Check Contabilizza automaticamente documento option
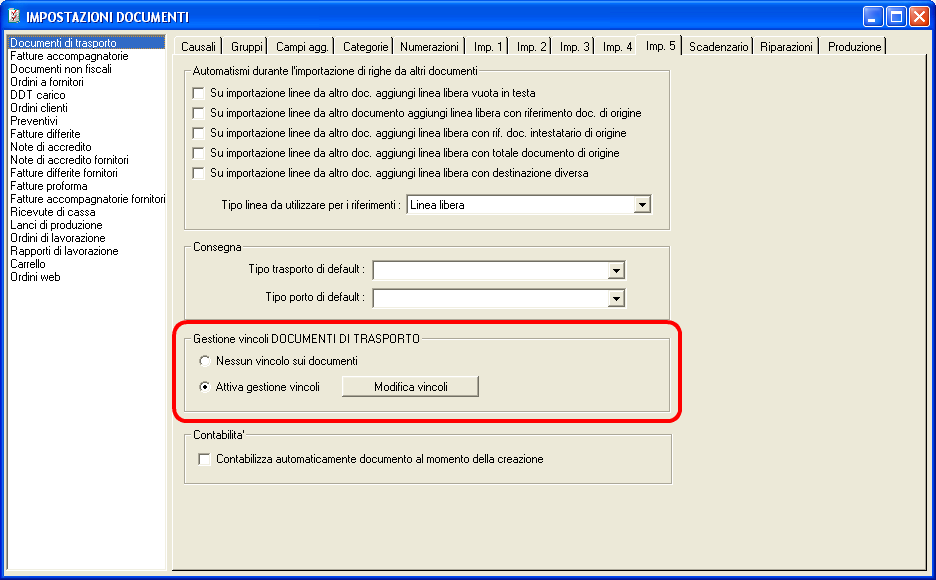This screenshot has height=580, width=936. pyautogui.click(x=204, y=459)
